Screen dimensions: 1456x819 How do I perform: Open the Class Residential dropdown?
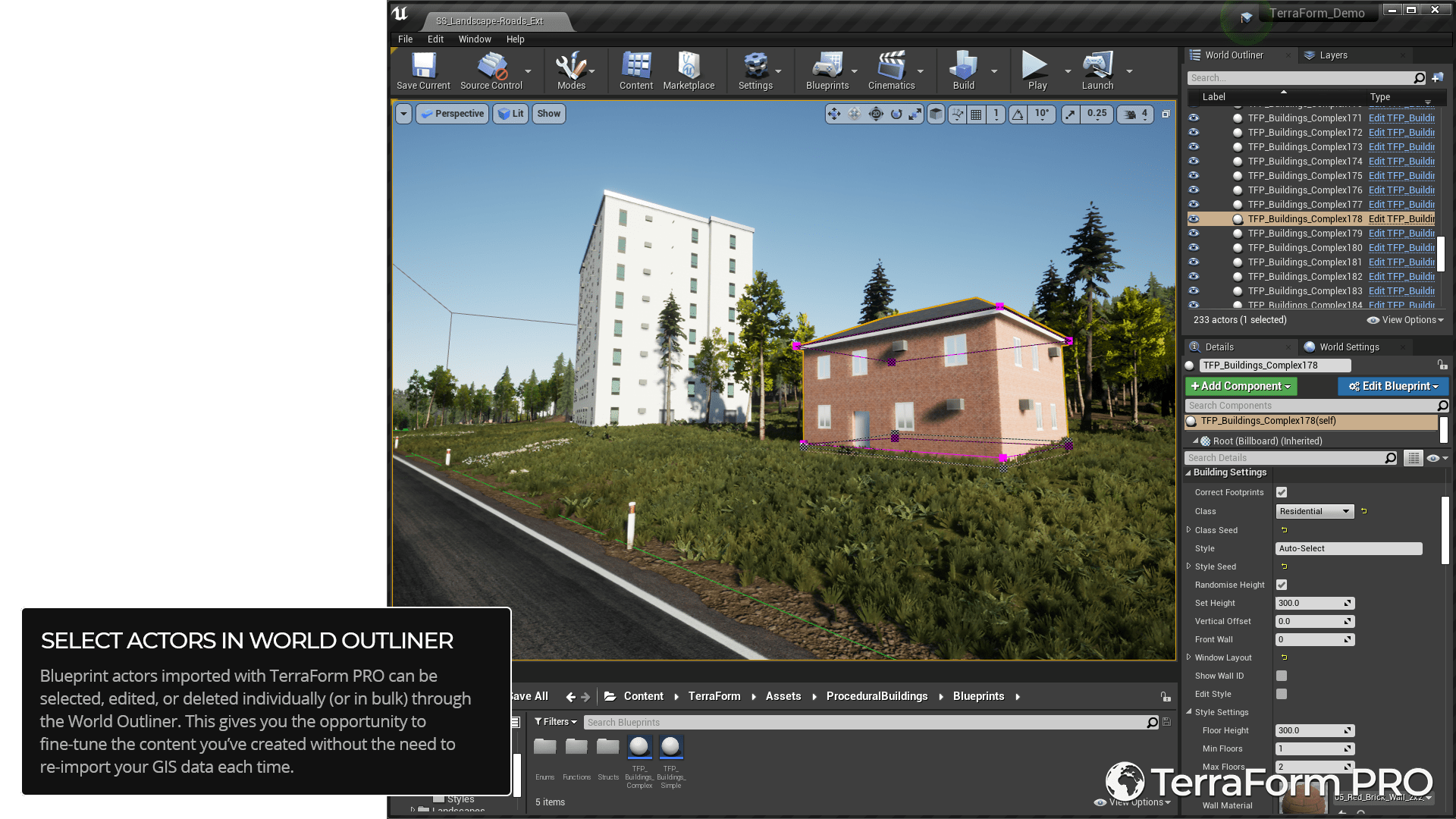tap(1314, 511)
